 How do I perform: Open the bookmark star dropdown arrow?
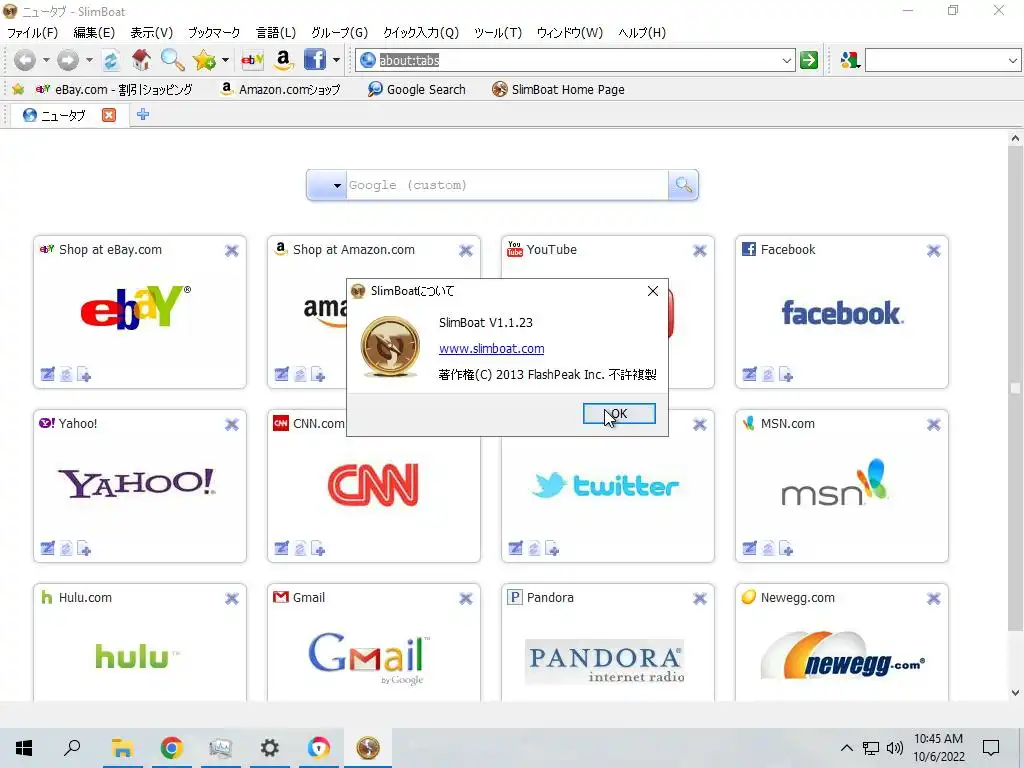click(225, 60)
